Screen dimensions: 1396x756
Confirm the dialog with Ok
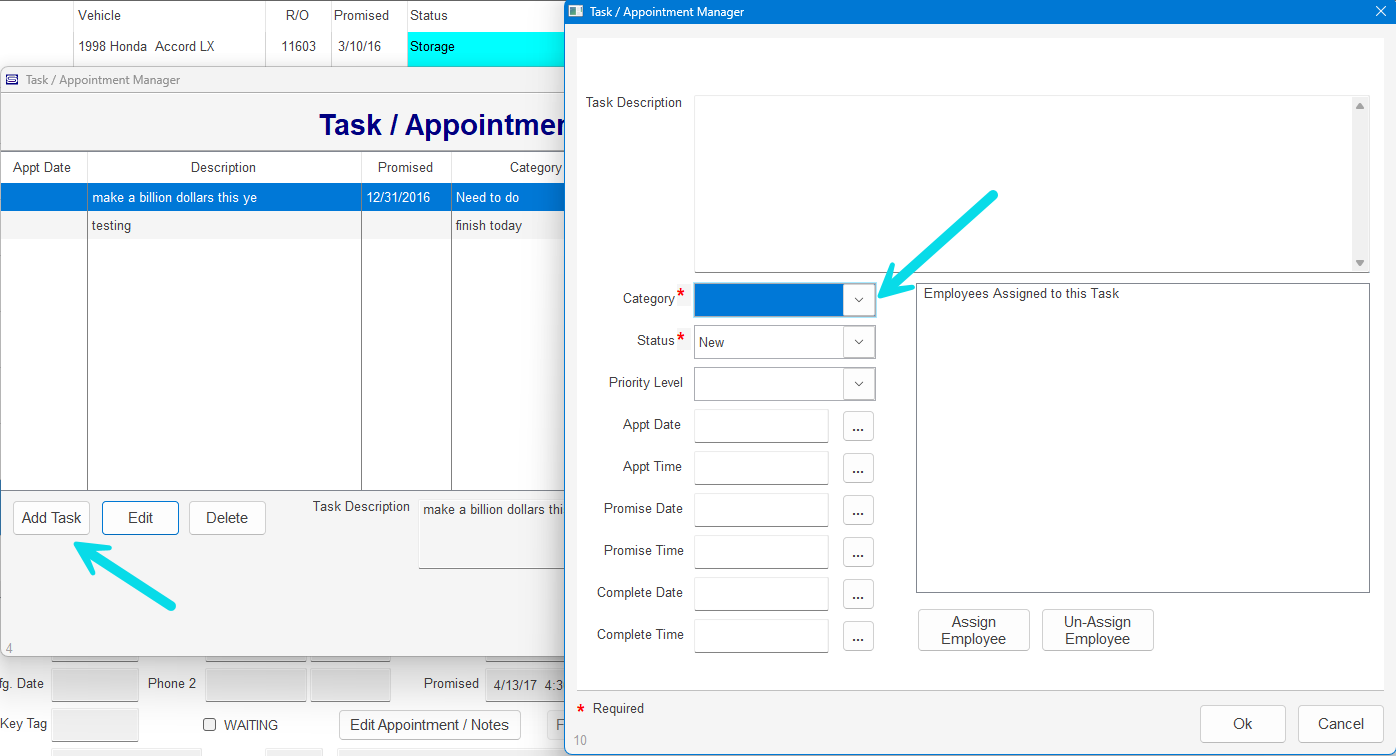pyautogui.click(x=1242, y=724)
